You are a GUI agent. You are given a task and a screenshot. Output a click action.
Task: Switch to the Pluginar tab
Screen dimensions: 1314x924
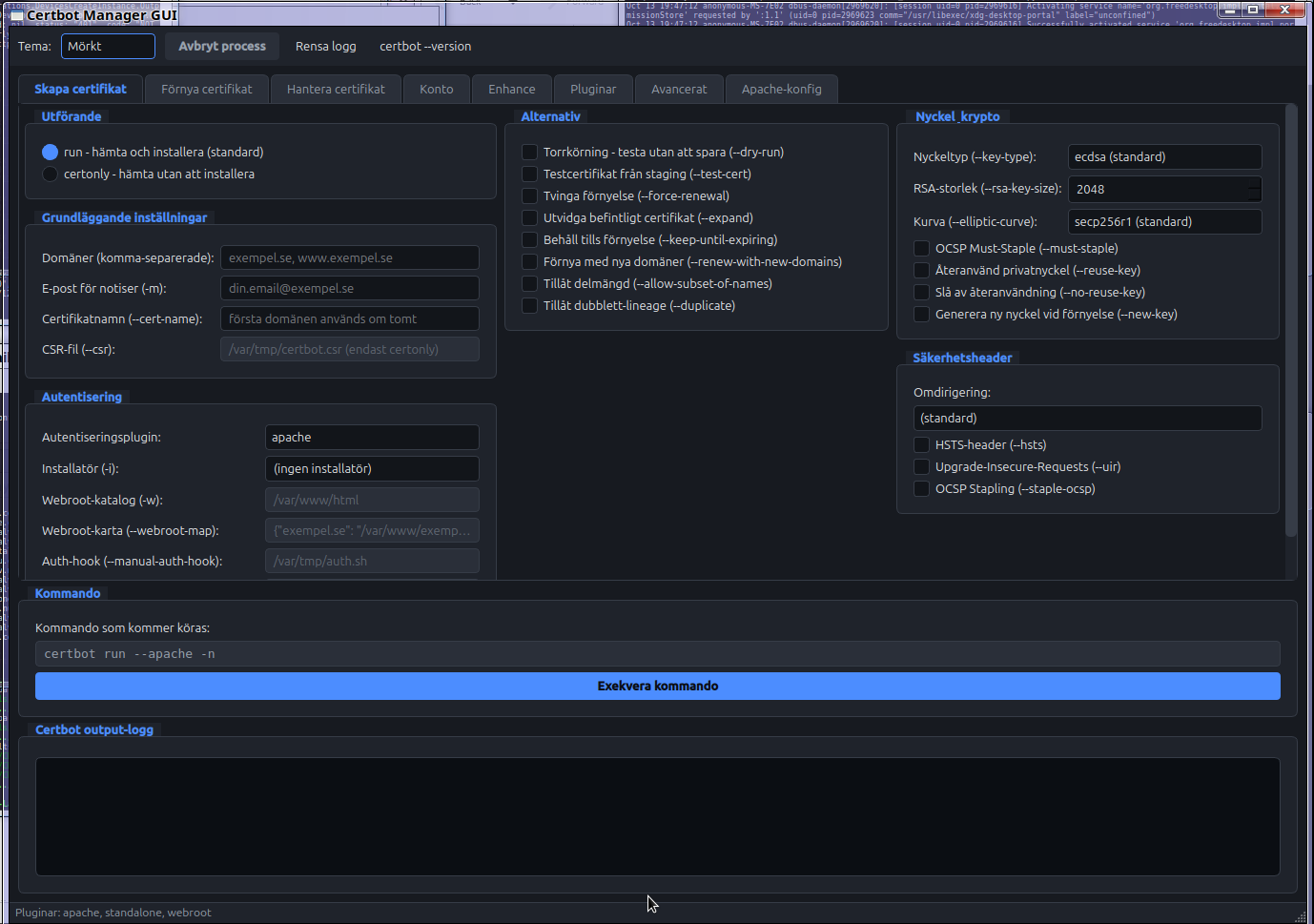(593, 89)
